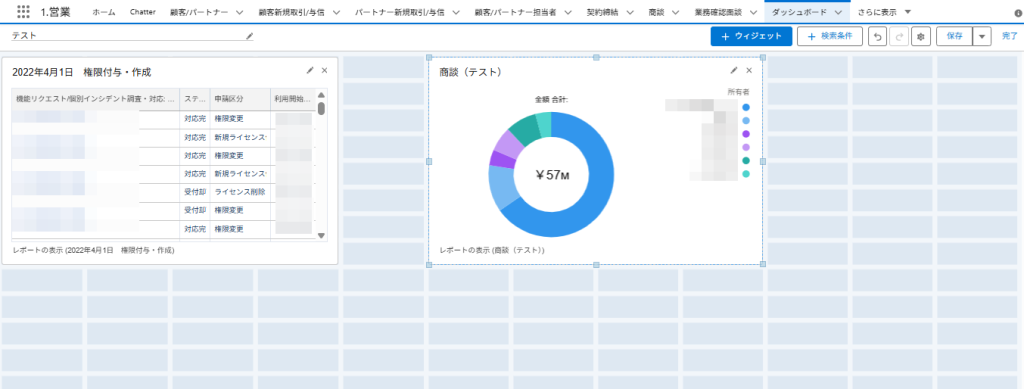
Task: Click the 申請区分 column header
Action: click(x=240, y=99)
